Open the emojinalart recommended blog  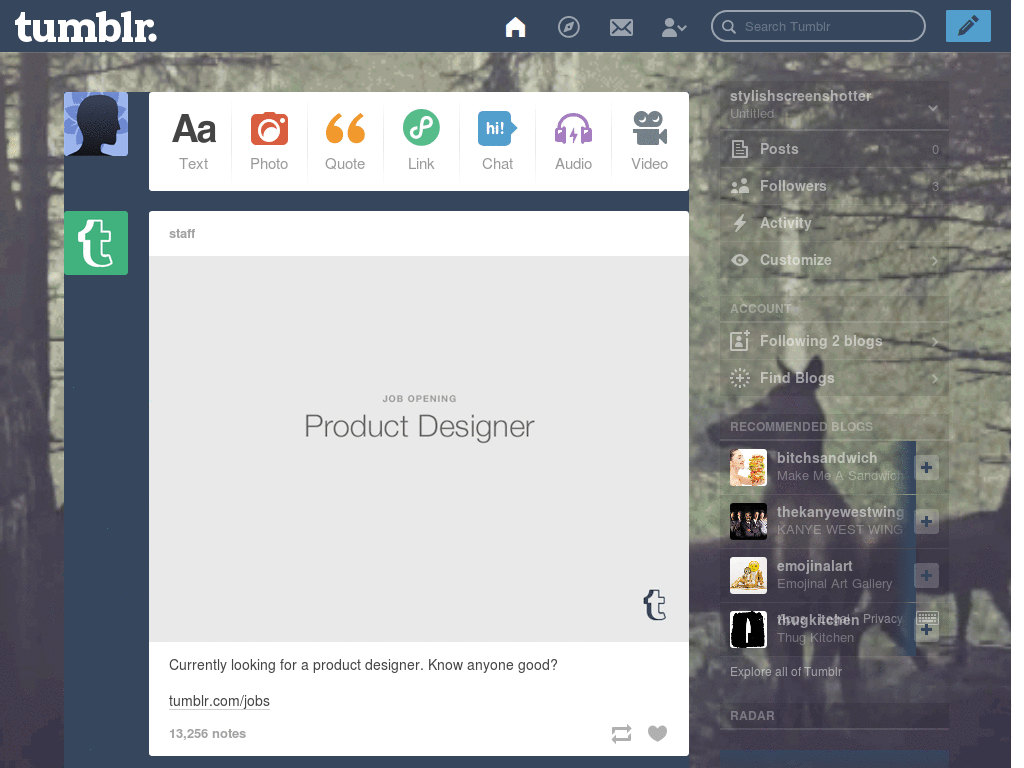click(x=814, y=566)
